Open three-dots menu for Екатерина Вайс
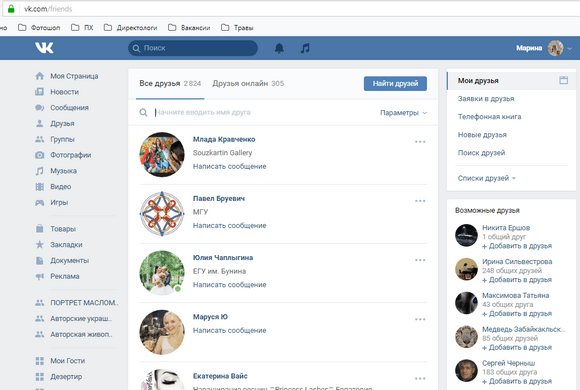This screenshot has height=390, width=580. [420, 379]
